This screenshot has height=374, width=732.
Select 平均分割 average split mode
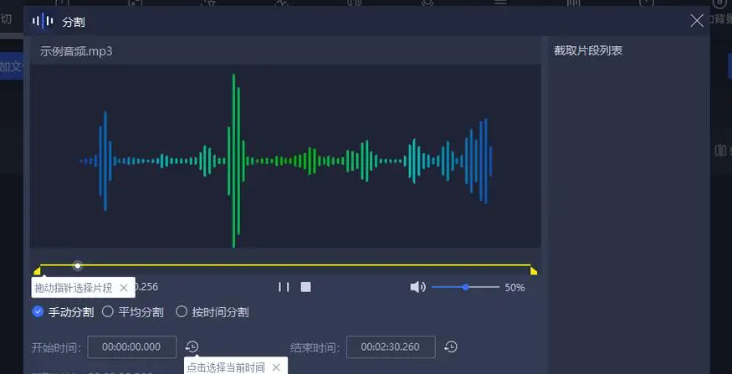pyautogui.click(x=133, y=312)
